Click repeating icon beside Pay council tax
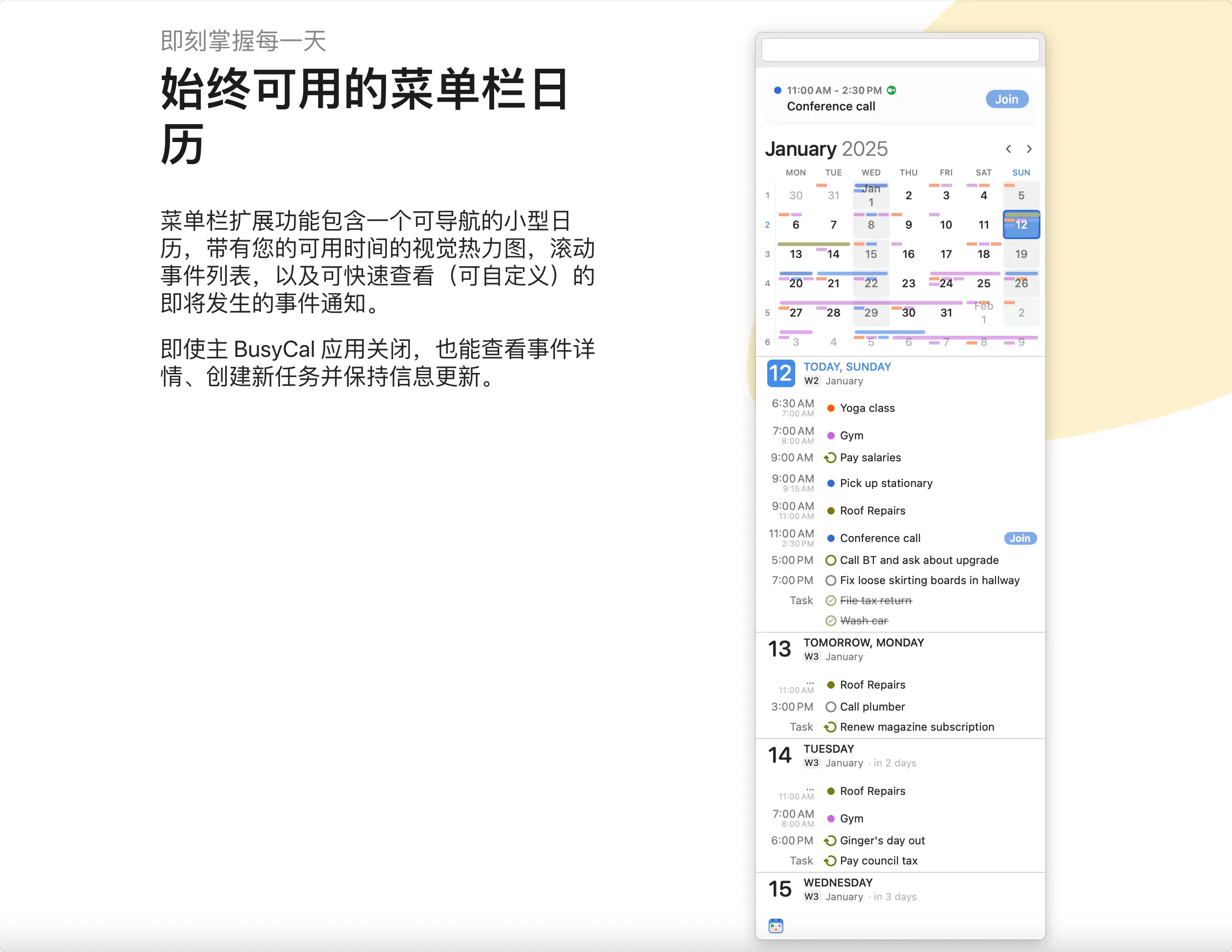 pyautogui.click(x=830, y=861)
